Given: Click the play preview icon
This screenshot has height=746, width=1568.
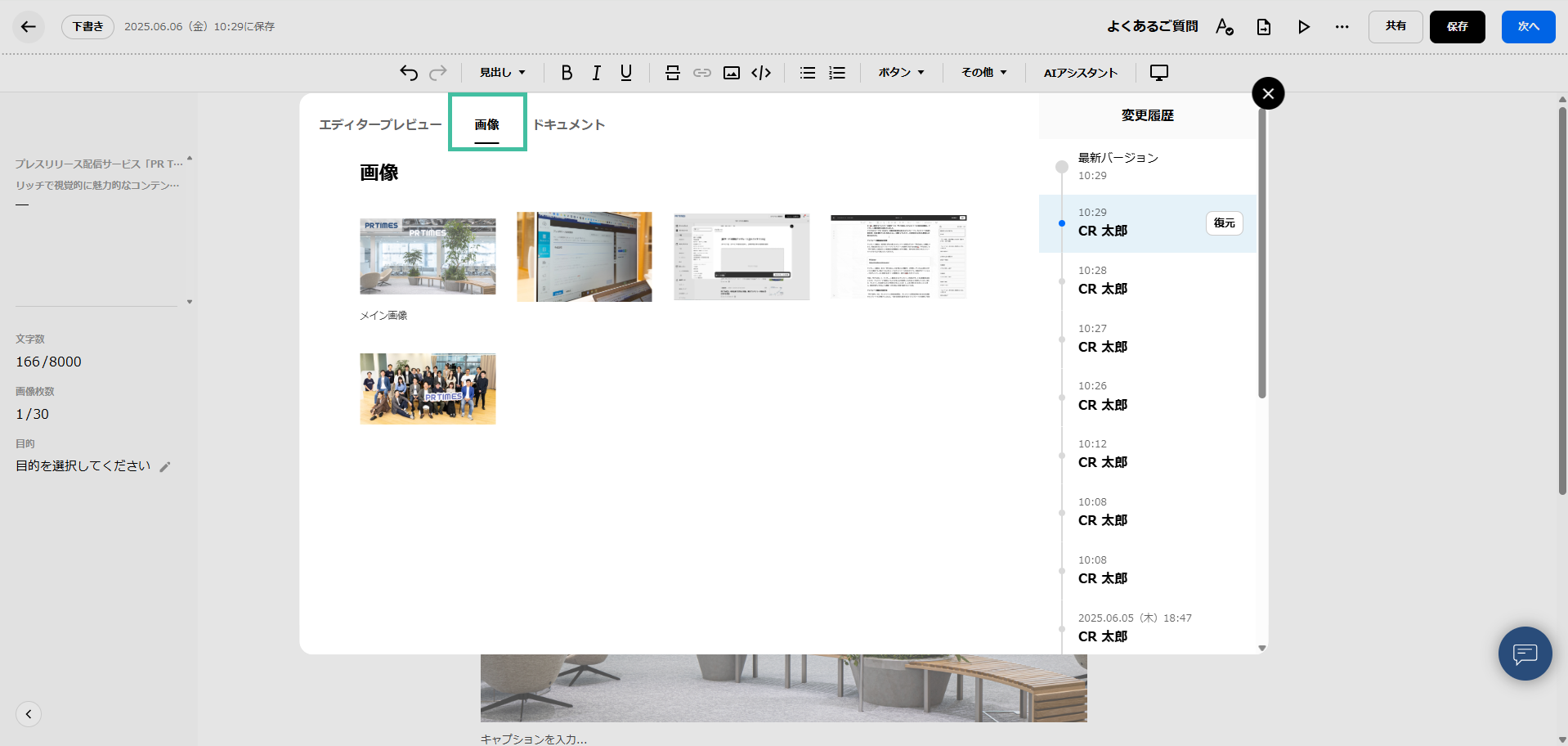Looking at the screenshot, I should pos(1303,27).
